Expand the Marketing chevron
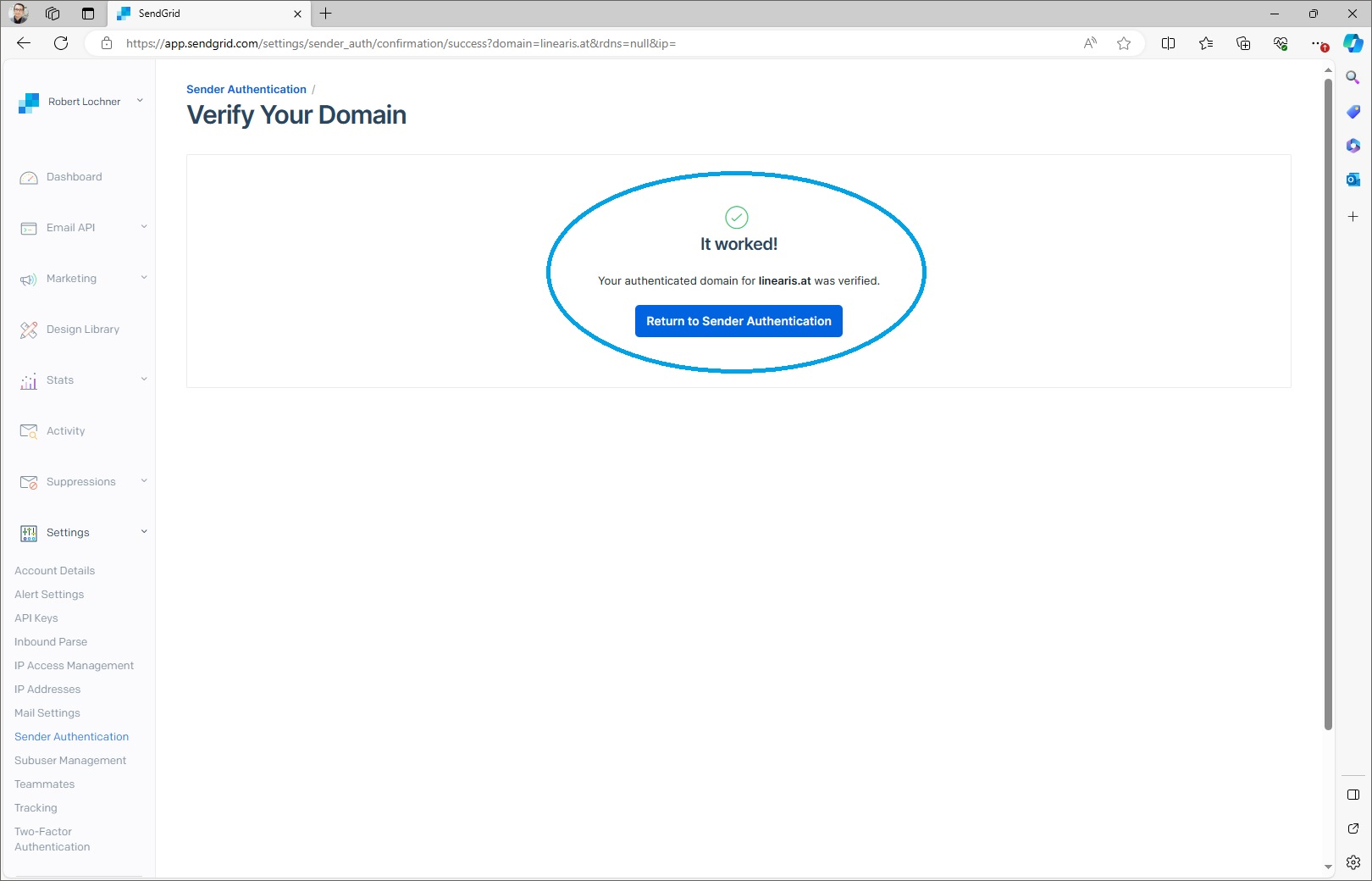The image size is (1372, 881). [x=144, y=278]
